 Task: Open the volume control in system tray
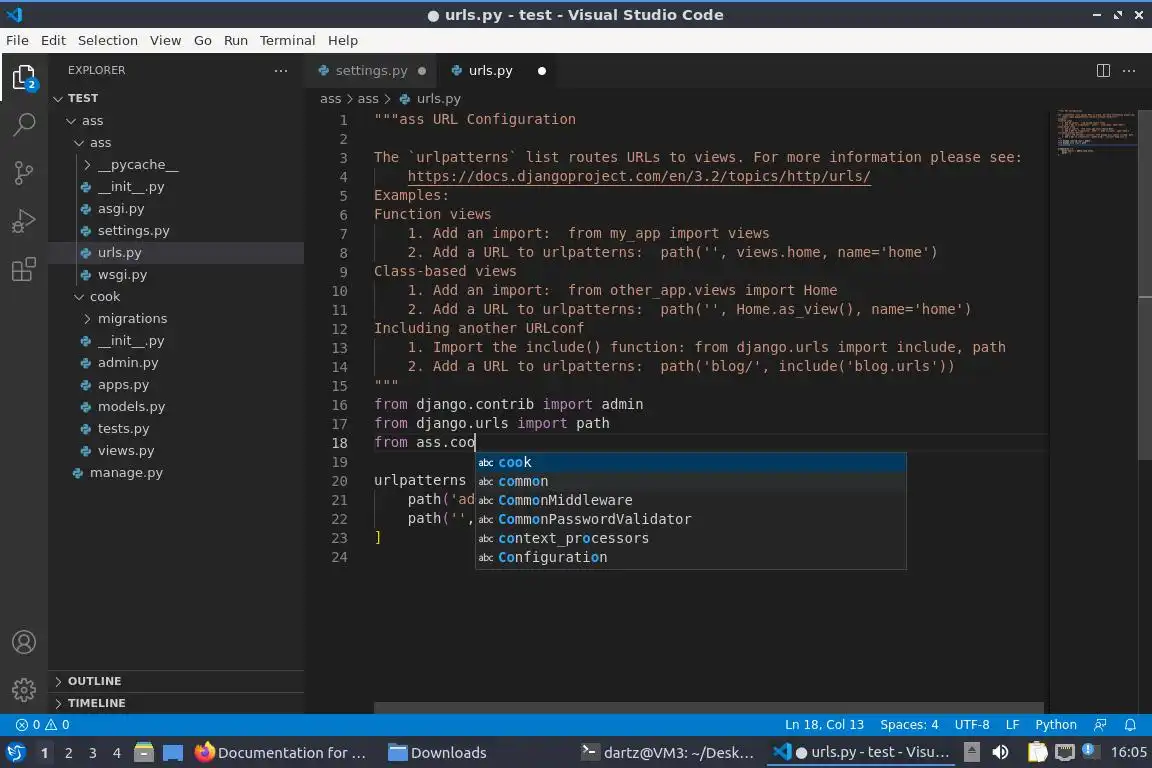(1000, 753)
